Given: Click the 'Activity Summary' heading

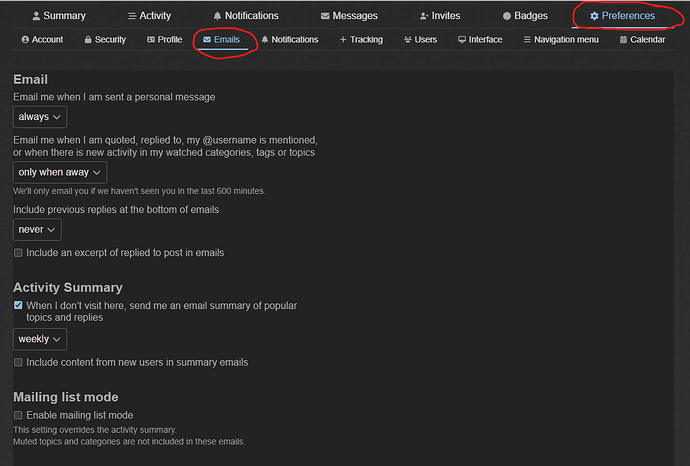Looking at the screenshot, I should pos(68,288).
